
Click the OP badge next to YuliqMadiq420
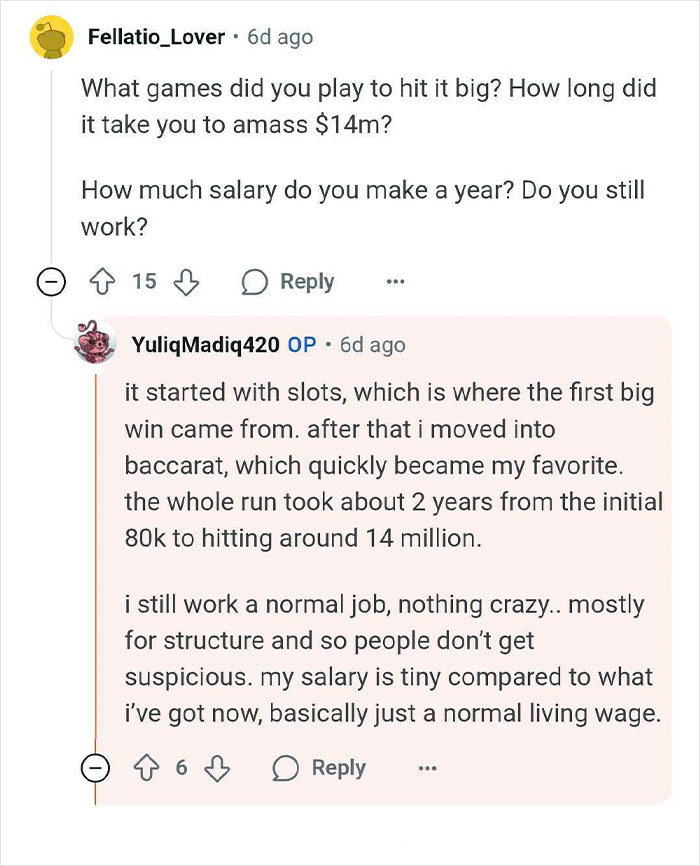point(303,345)
